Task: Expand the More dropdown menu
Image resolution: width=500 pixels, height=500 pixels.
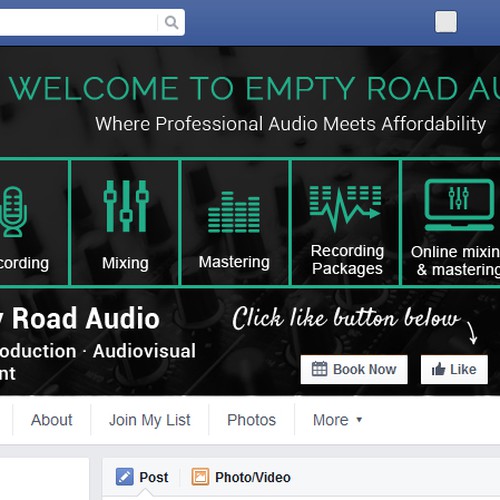Action: click(337, 420)
